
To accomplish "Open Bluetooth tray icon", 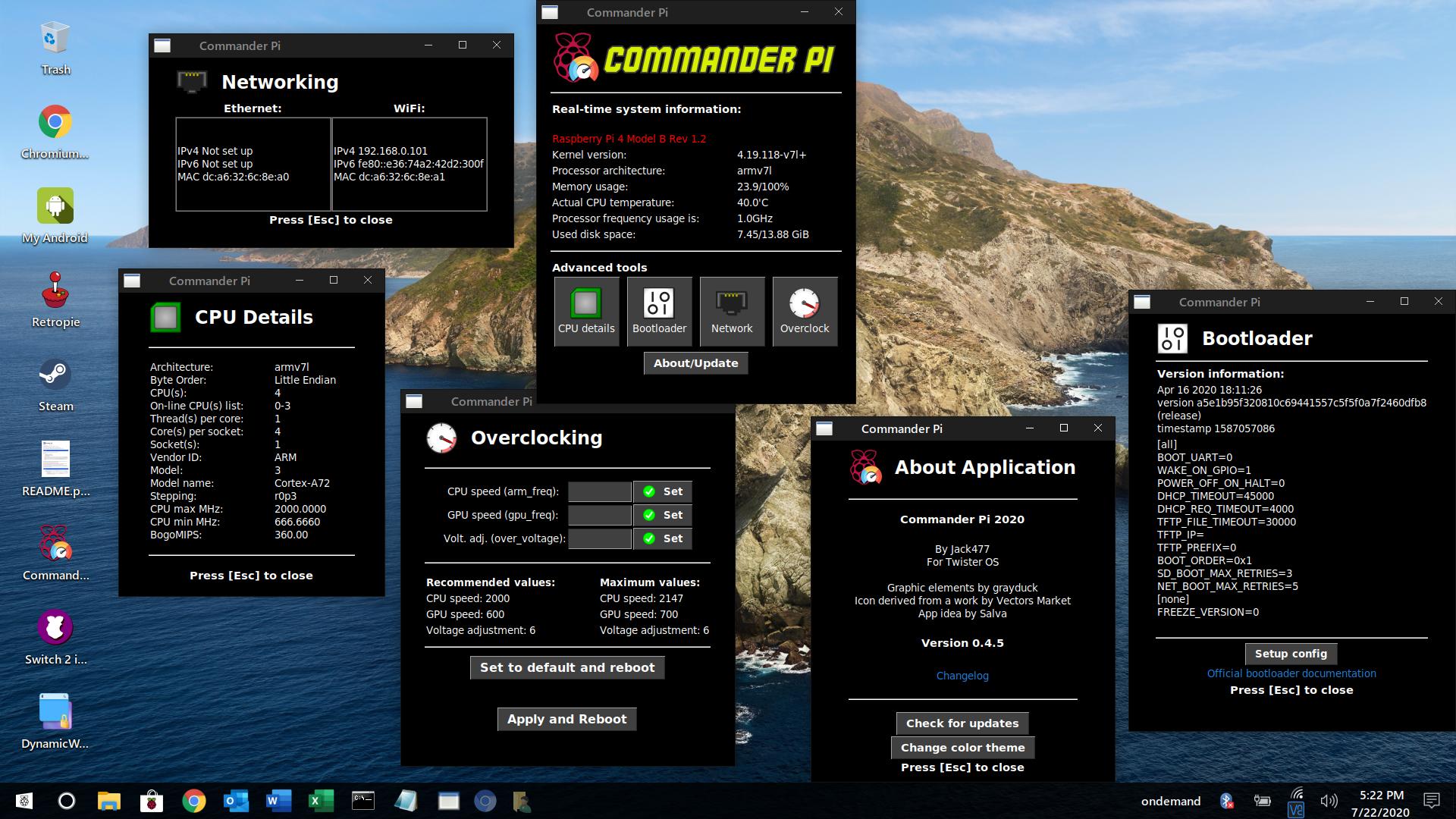I will coord(1226,801).
